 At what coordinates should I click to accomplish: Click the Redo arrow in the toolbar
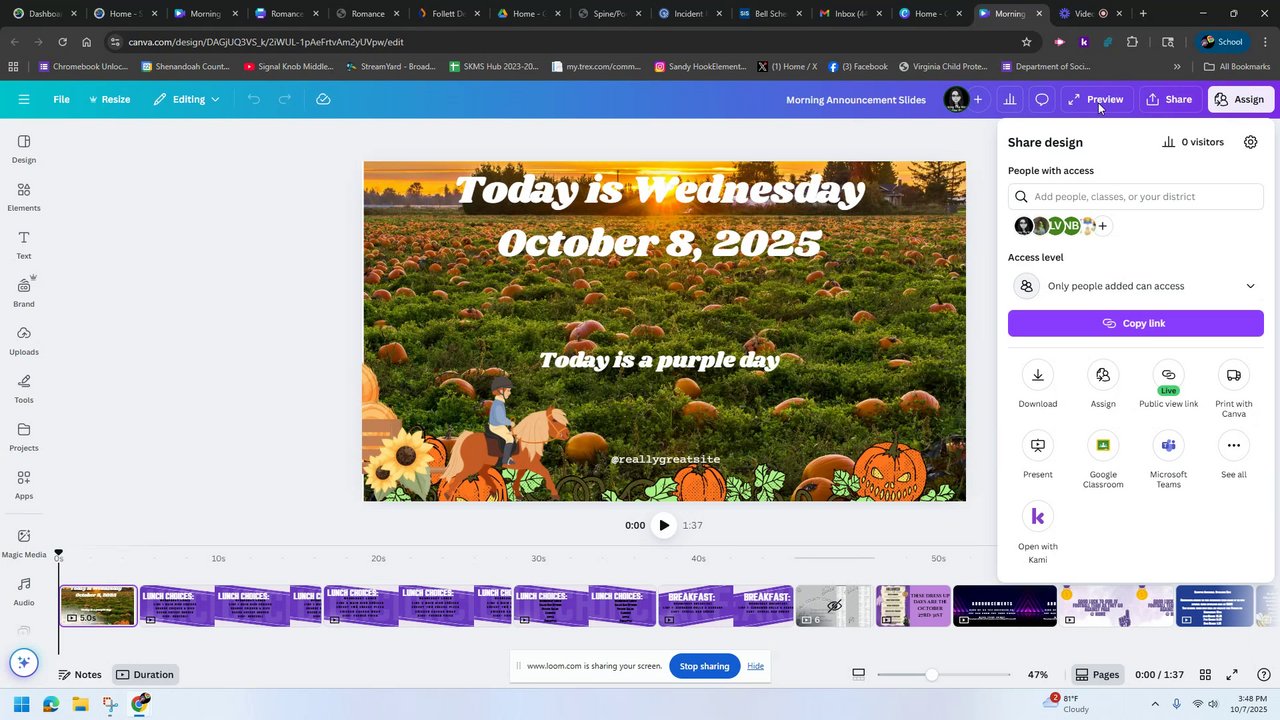(285, 99)
